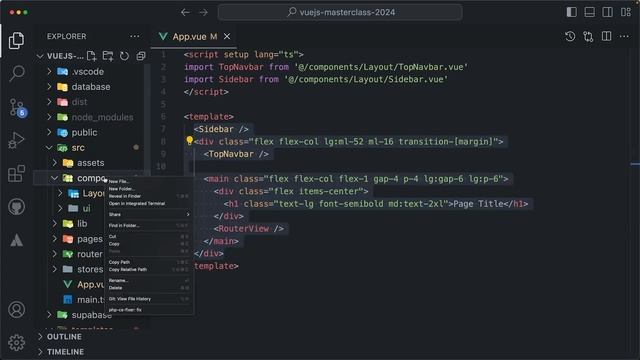The height and width of the screenshot is (360, 640).
Task: Choose Copy Path from context menu
Action: (149, 262)
